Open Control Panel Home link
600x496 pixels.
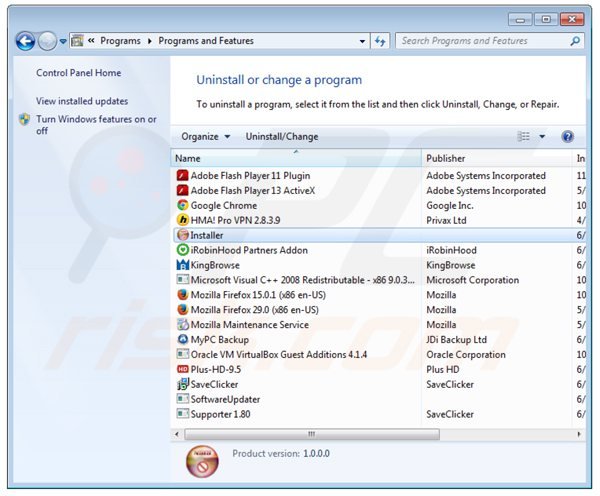79,73
